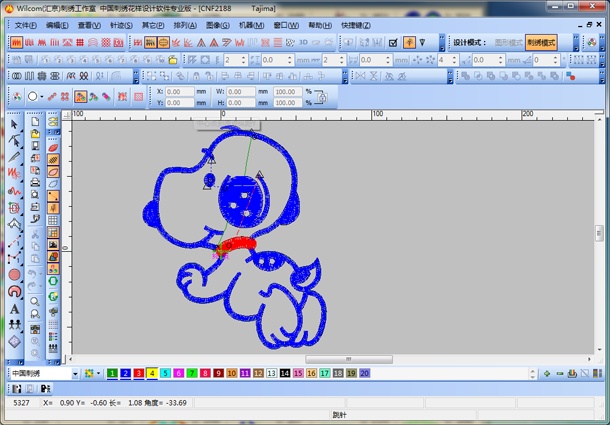This screenshot has height=425, width=610.
Task: Open the 机器(M) menu
Action: pyautogui.click(x=251, y=25)
